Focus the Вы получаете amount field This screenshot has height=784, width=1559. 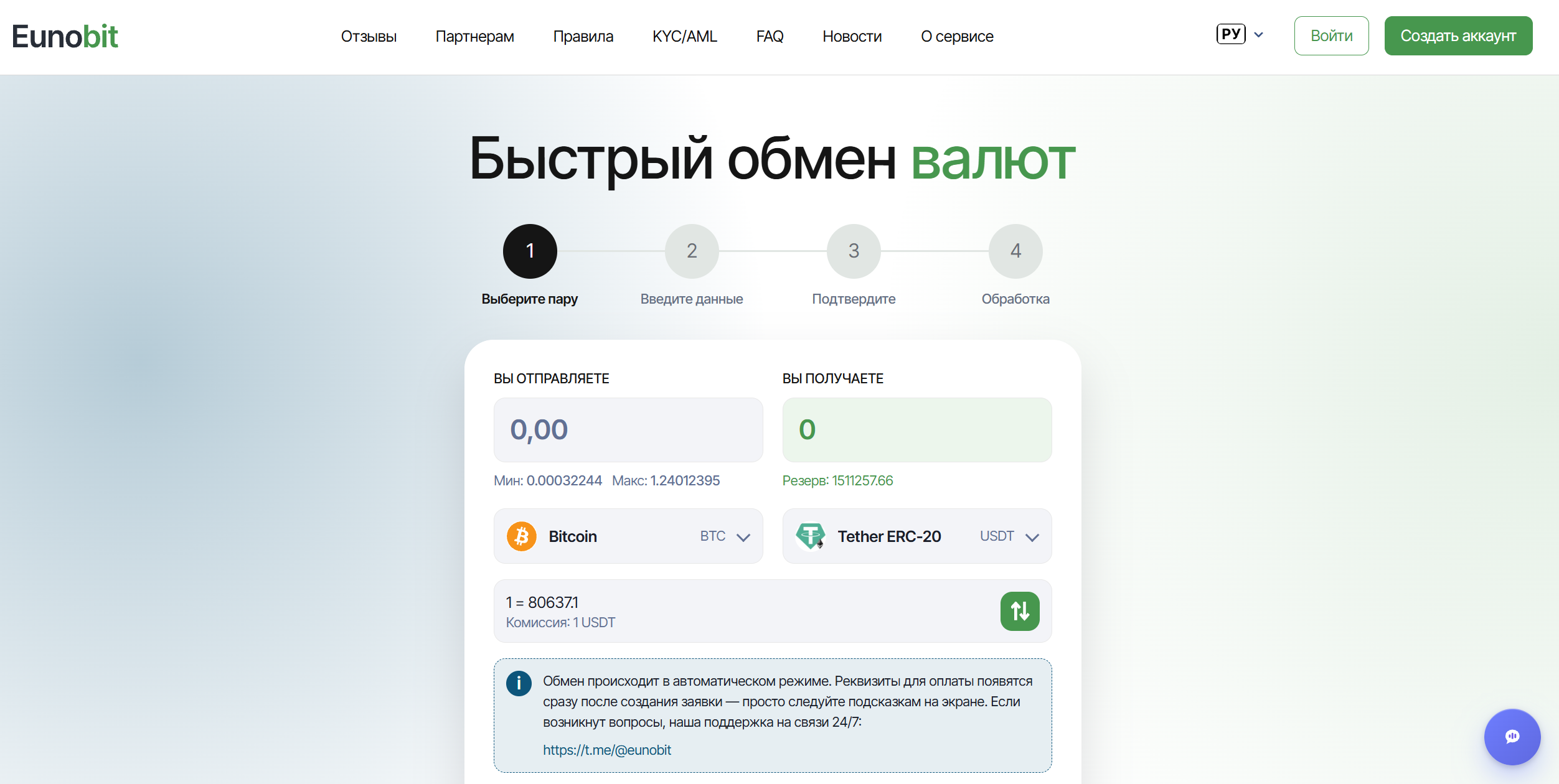917,430
